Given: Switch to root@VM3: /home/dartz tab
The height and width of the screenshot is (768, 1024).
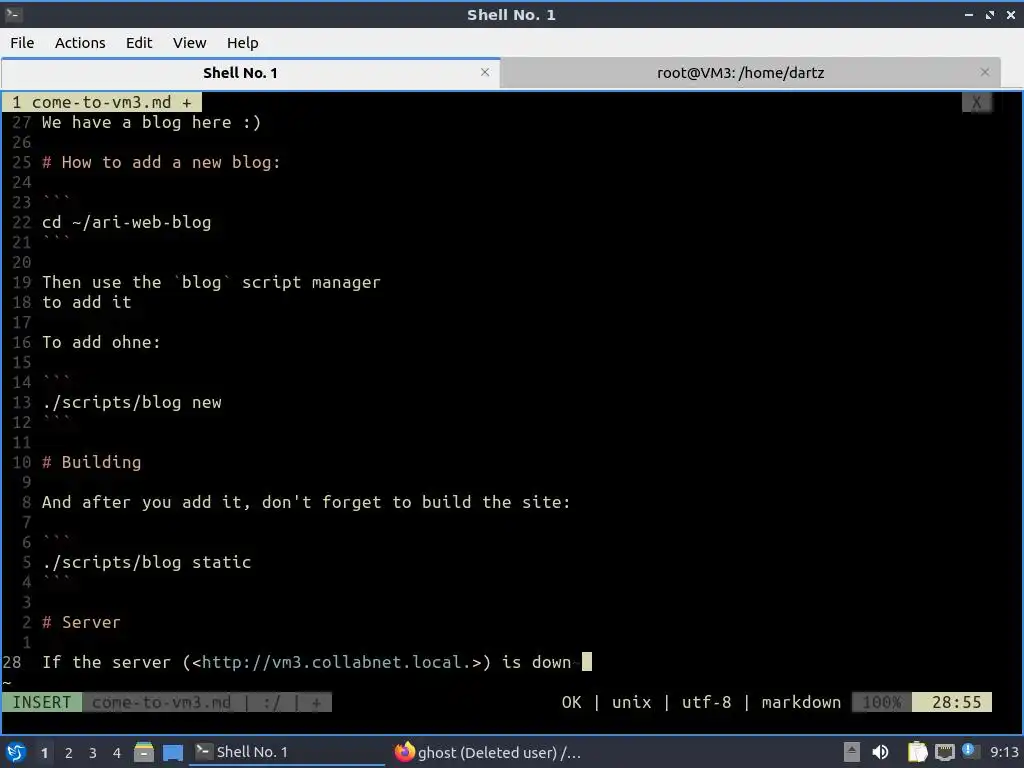Looking at the screenshot, I should coord(740,72).
